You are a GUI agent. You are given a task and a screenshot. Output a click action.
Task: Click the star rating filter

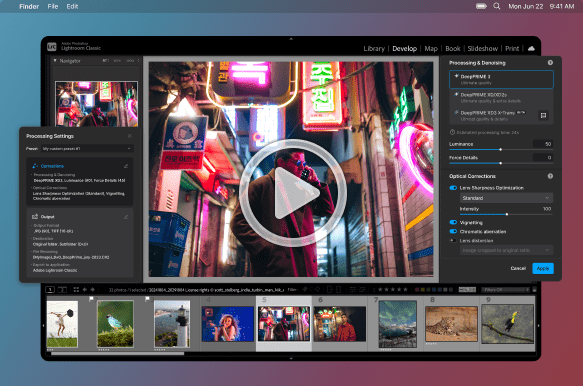[x=393, y=289]
